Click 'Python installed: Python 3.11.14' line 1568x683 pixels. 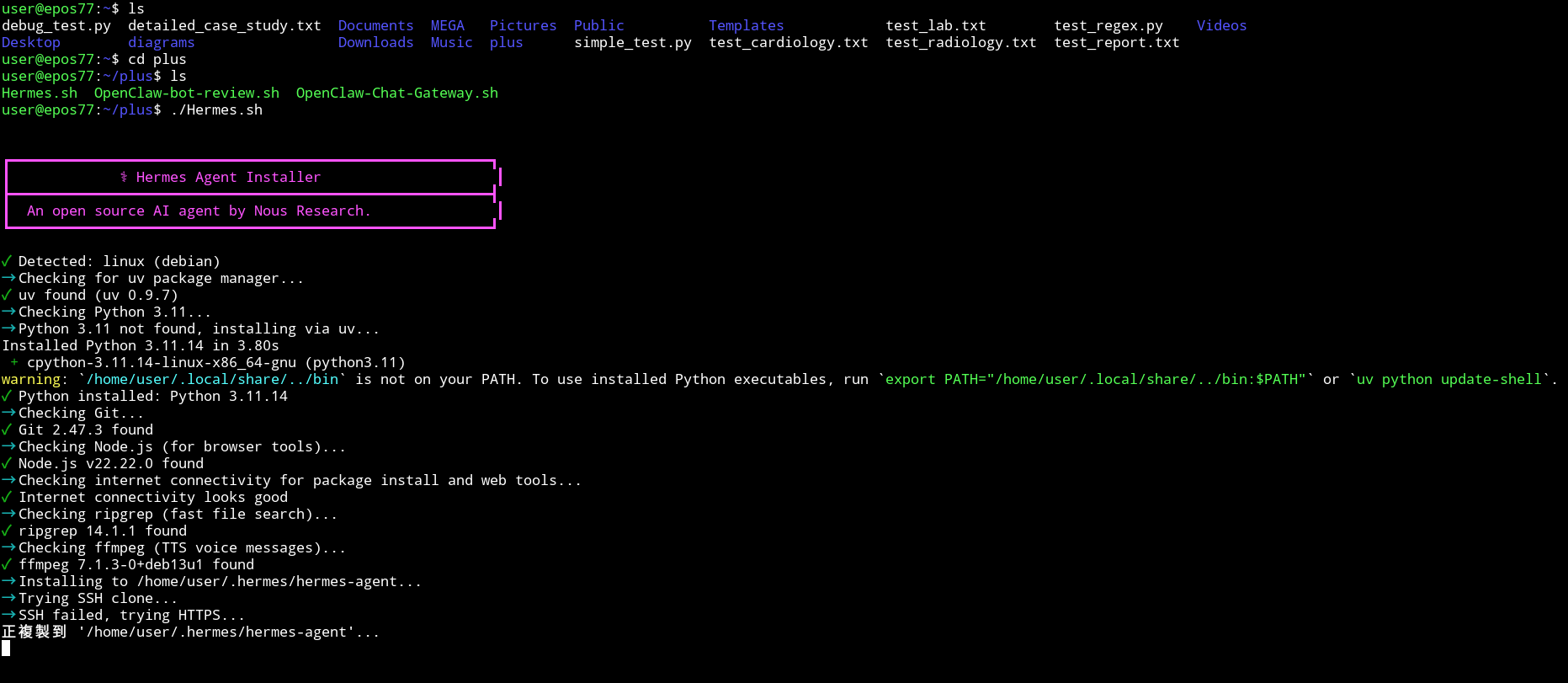145,397
